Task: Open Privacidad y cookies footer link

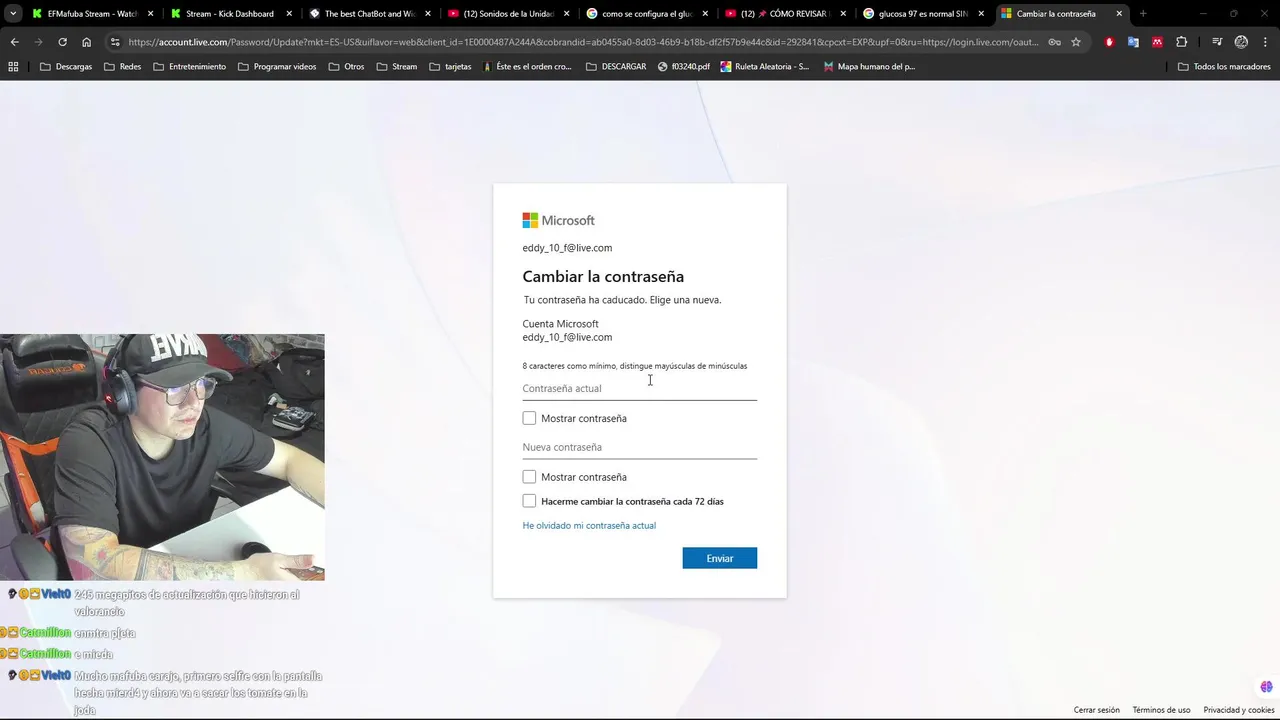Action: click(x=1239, y=710)
